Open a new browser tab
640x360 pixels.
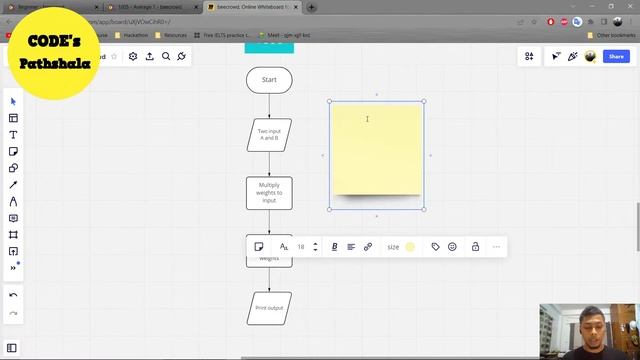pyautogui.click(x=311, y=7)
